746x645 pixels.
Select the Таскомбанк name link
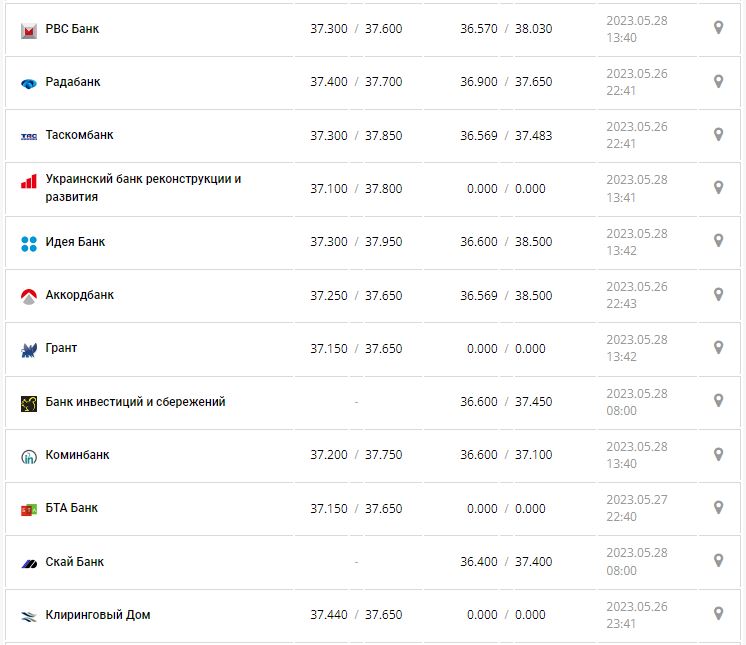click(x=78, y=135)
